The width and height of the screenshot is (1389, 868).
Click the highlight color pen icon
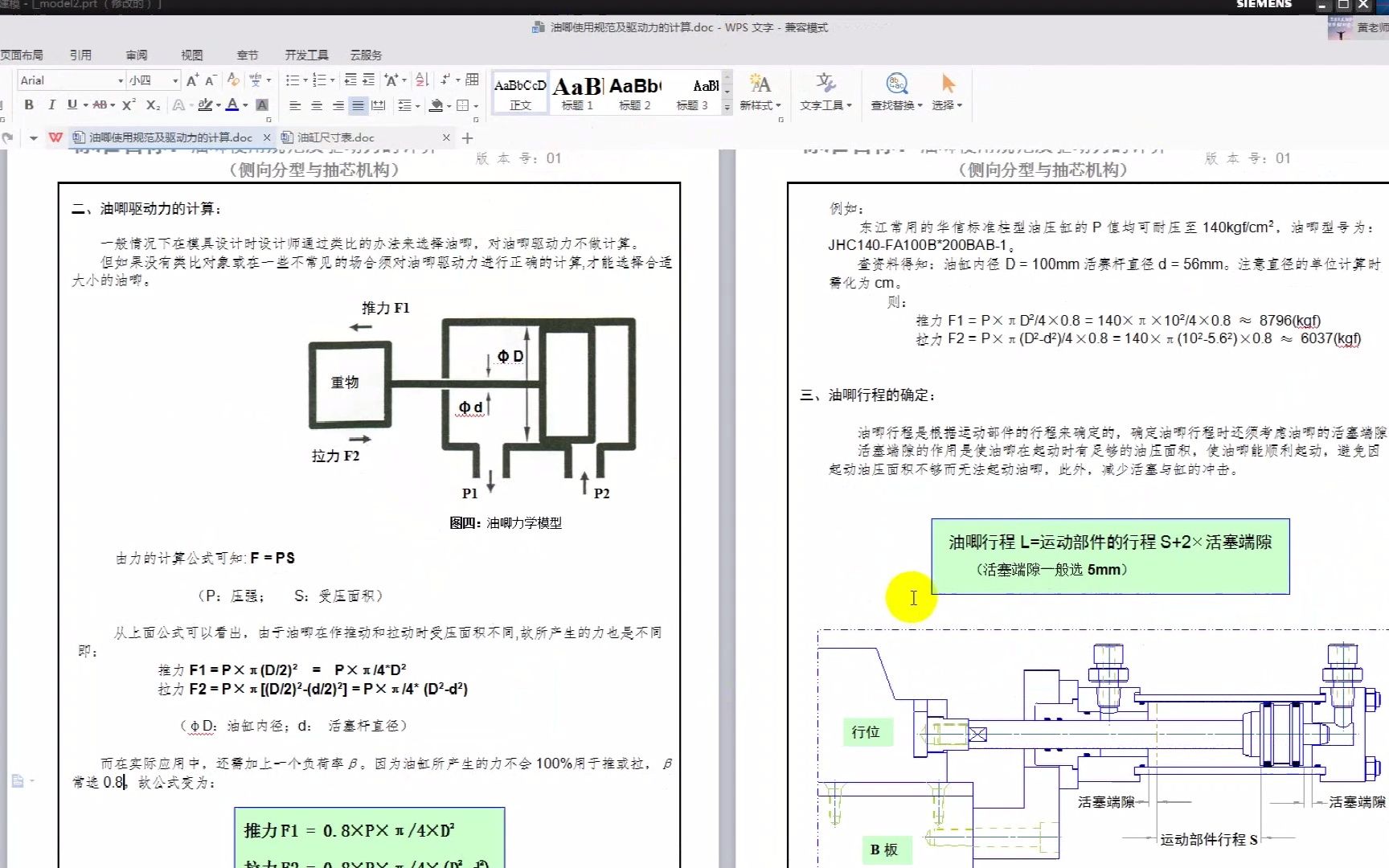tap(206, 105)
